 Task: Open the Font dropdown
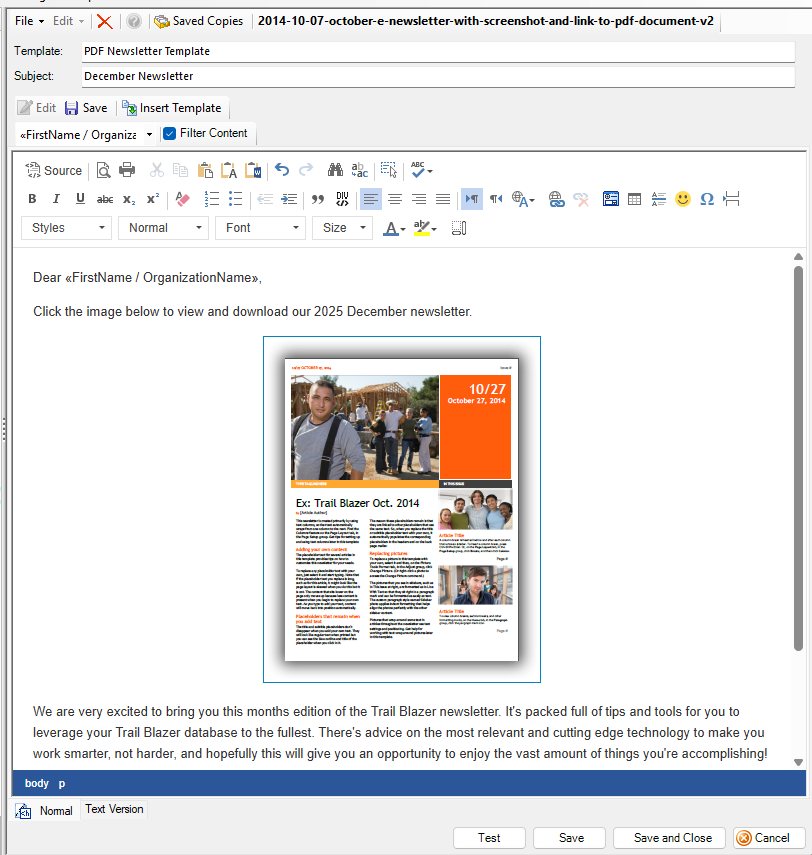coord(259,228)
